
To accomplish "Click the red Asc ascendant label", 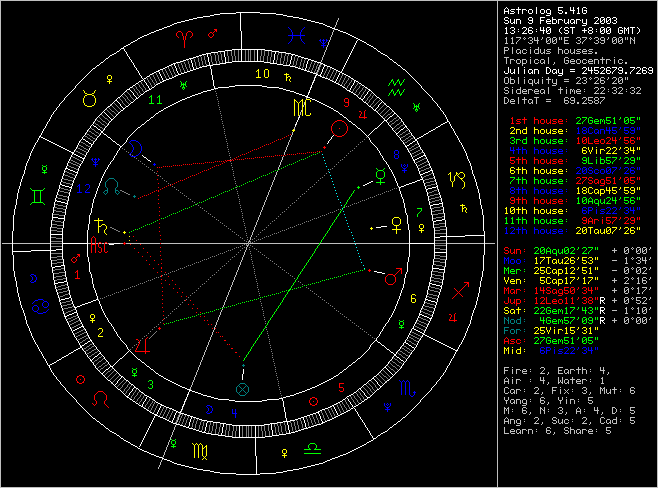I will click(x=101, y=243).
